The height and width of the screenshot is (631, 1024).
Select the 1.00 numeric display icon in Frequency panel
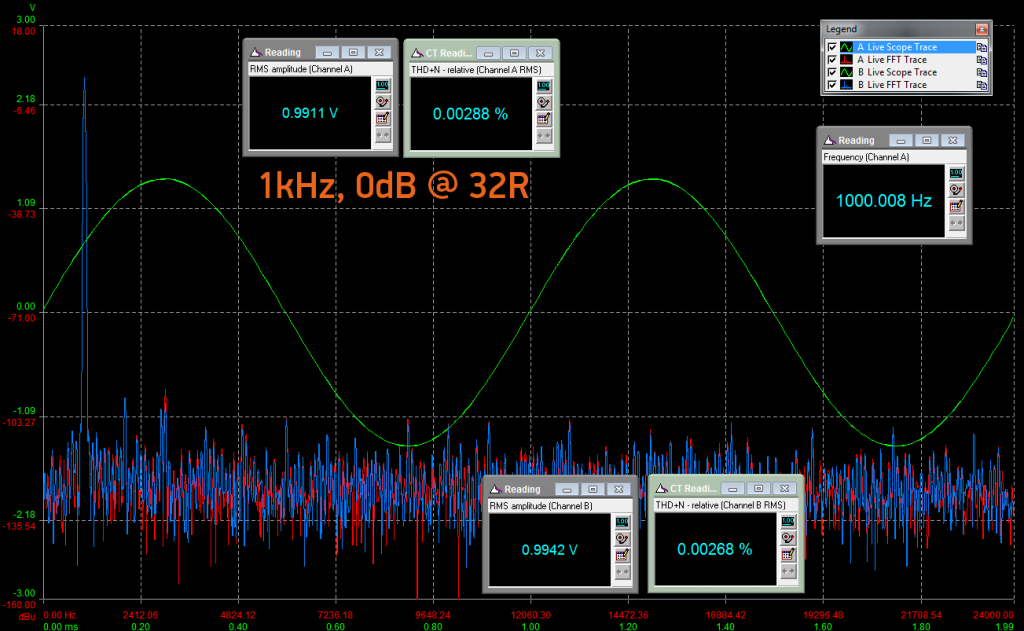point(957,173)
